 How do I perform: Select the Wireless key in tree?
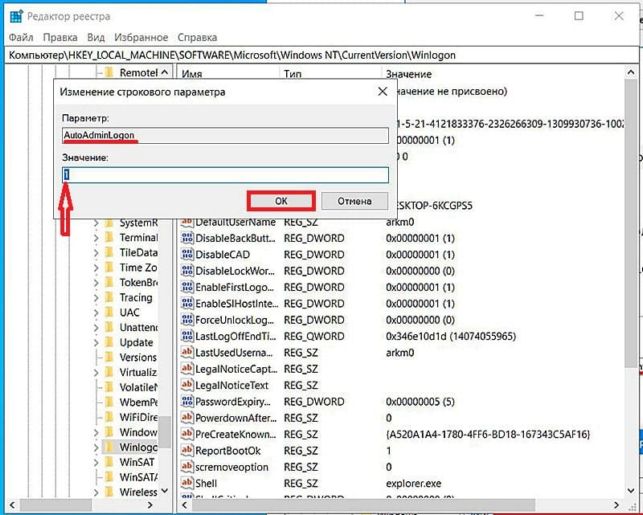(x=138, y=492)
